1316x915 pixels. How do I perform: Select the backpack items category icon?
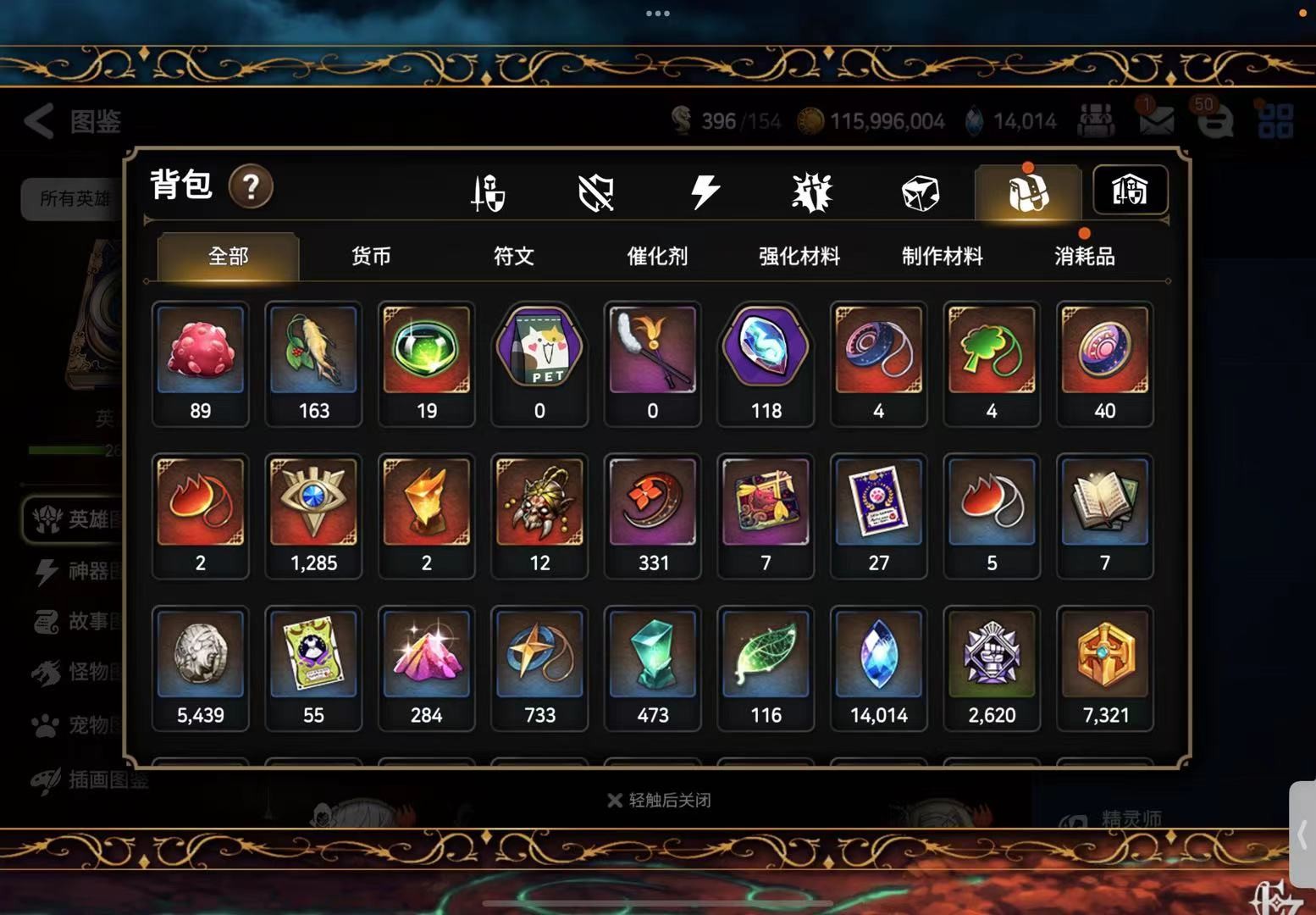(x=1028, y=192)
